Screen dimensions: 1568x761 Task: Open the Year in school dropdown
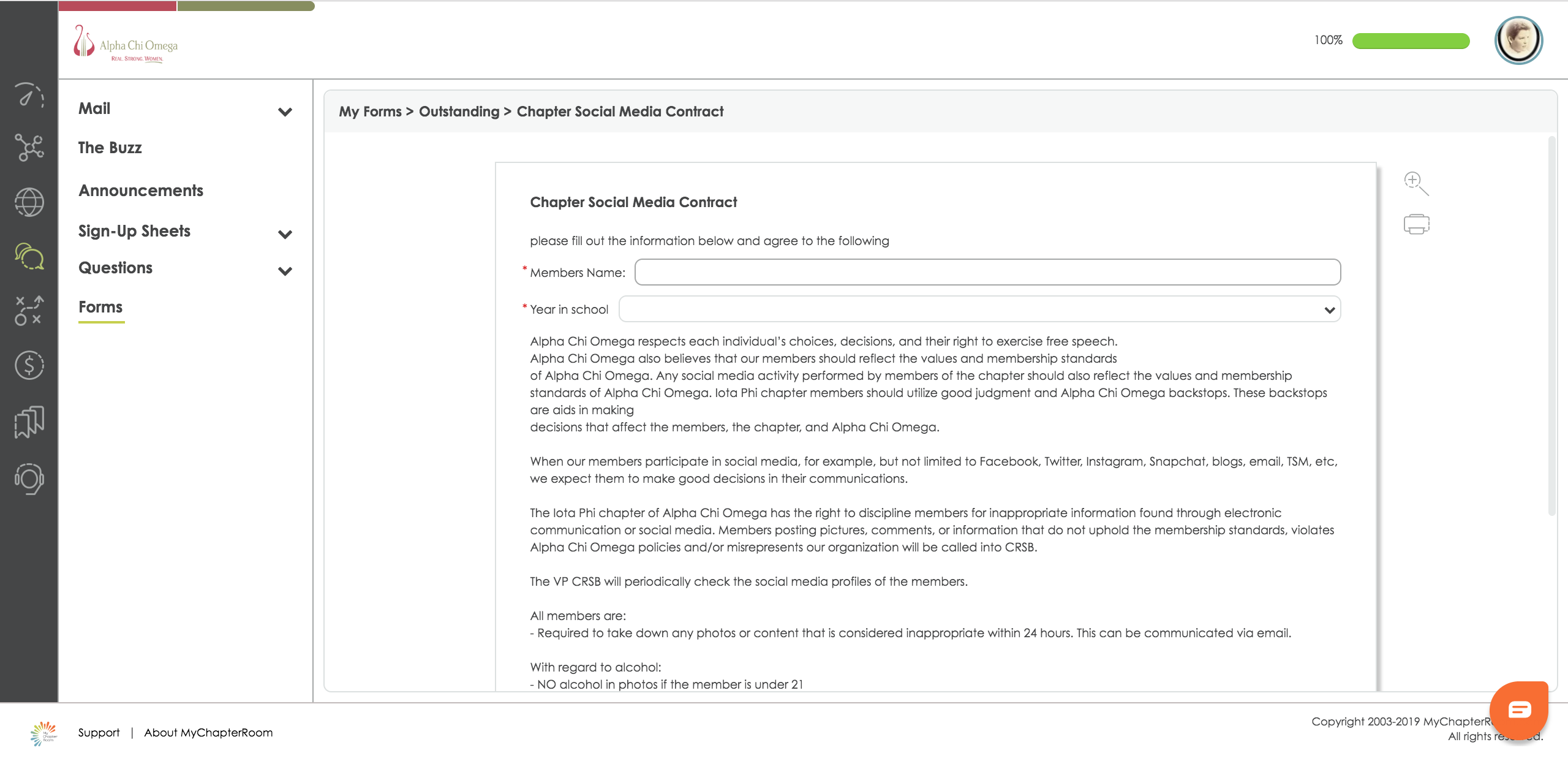point(979,309)
